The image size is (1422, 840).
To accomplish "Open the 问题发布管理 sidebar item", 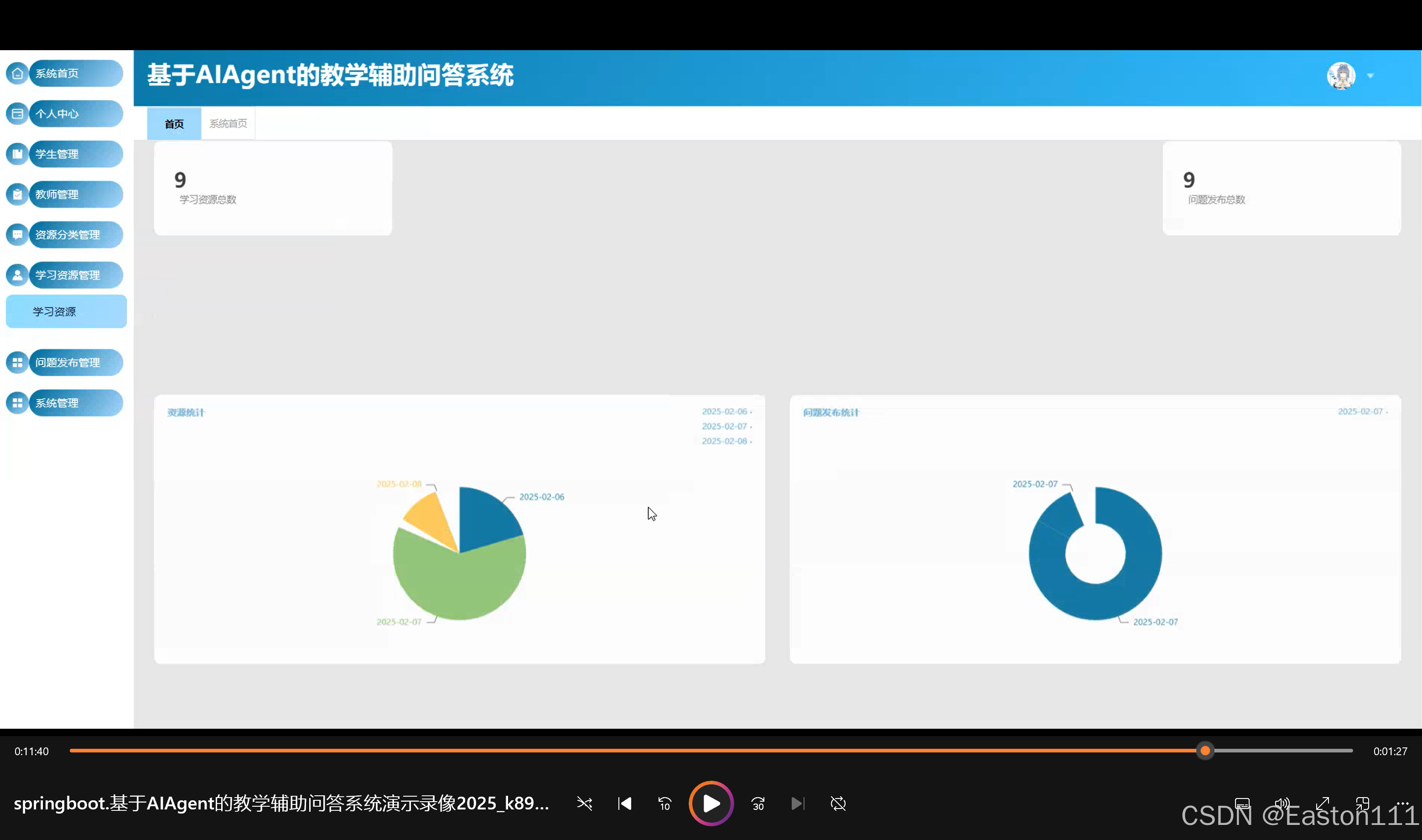I will 68,362.
